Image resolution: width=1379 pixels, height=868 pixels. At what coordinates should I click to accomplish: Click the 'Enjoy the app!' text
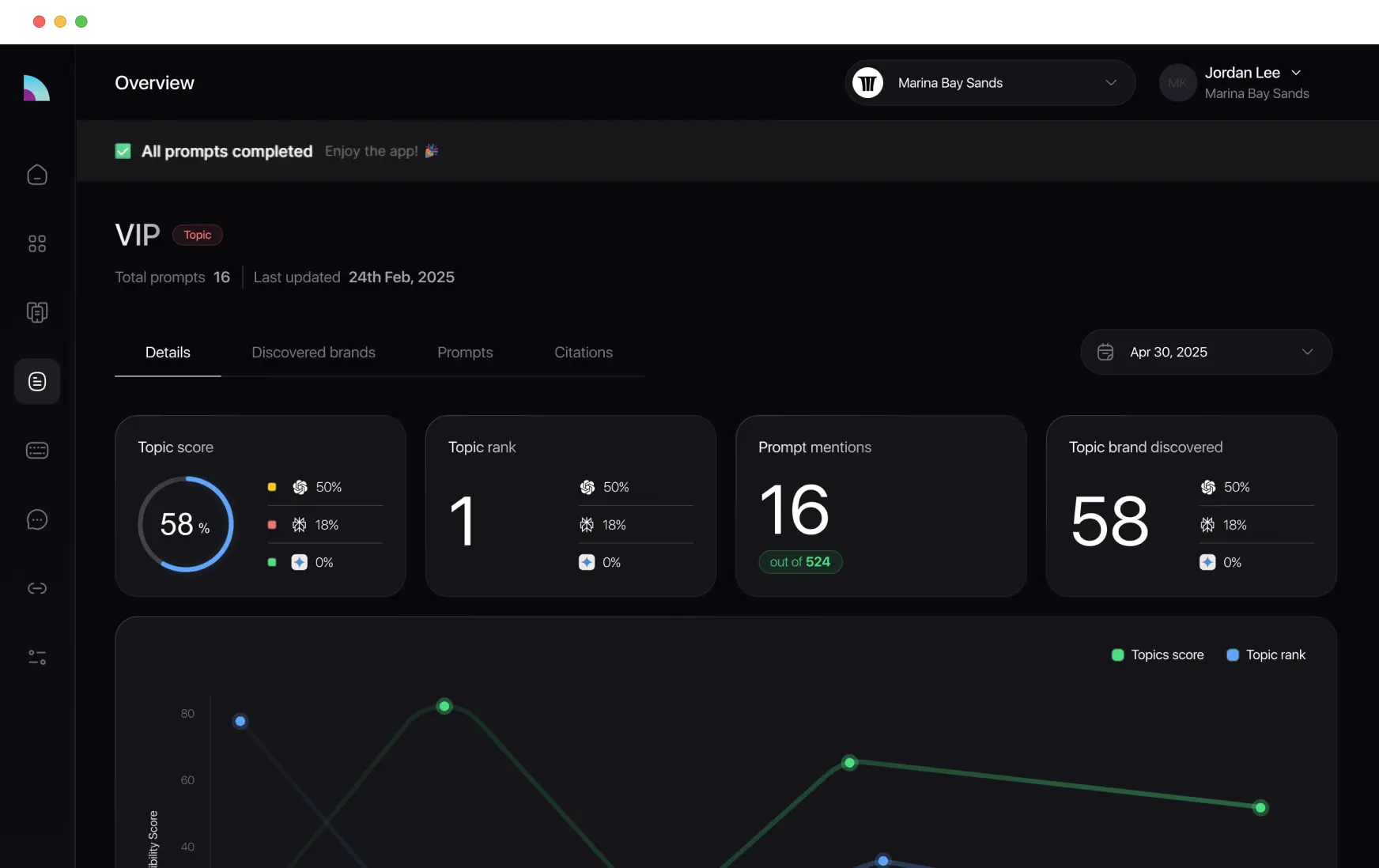[x=371, y=151]
